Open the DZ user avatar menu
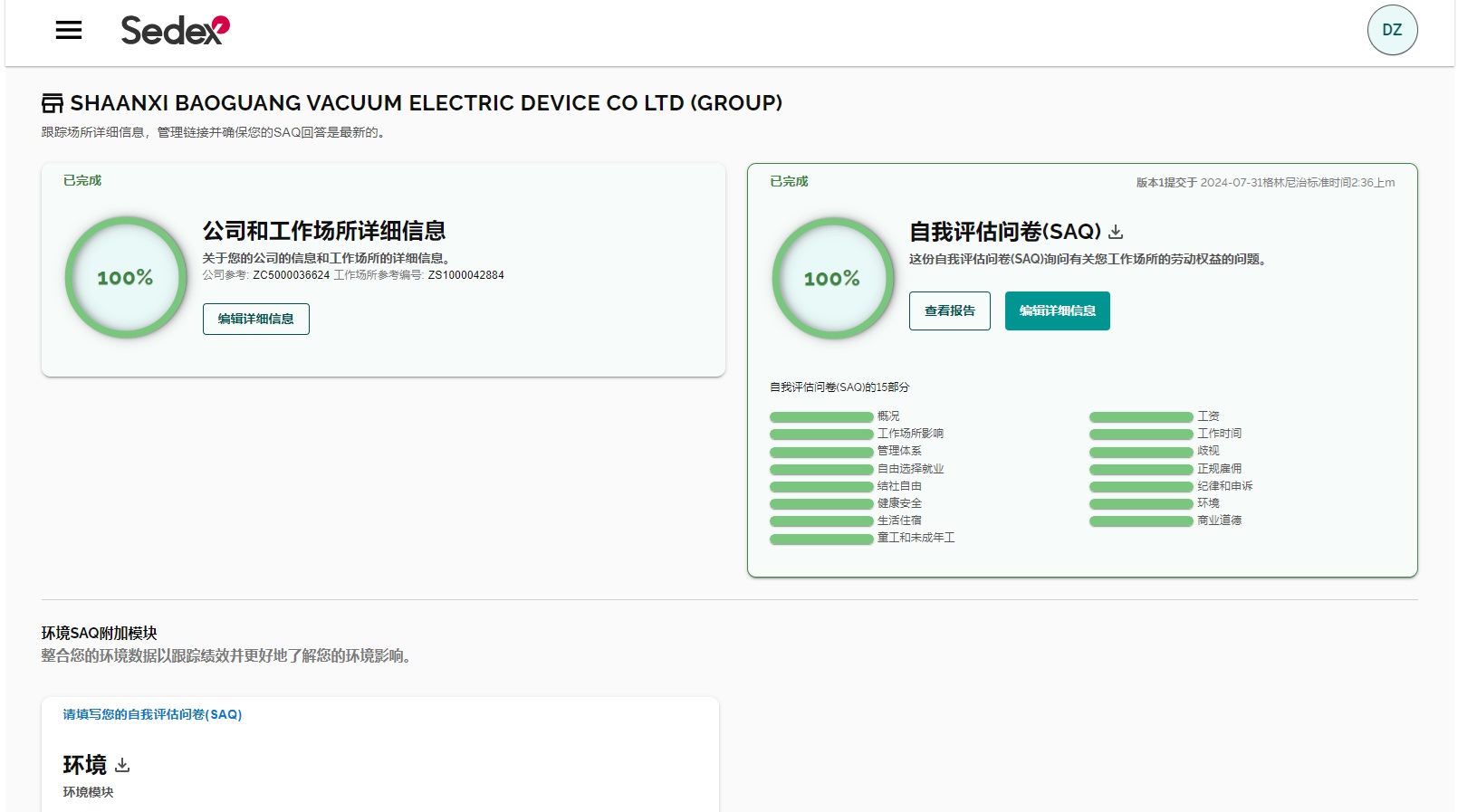1467x812 pixels. tap(1392, 31)
